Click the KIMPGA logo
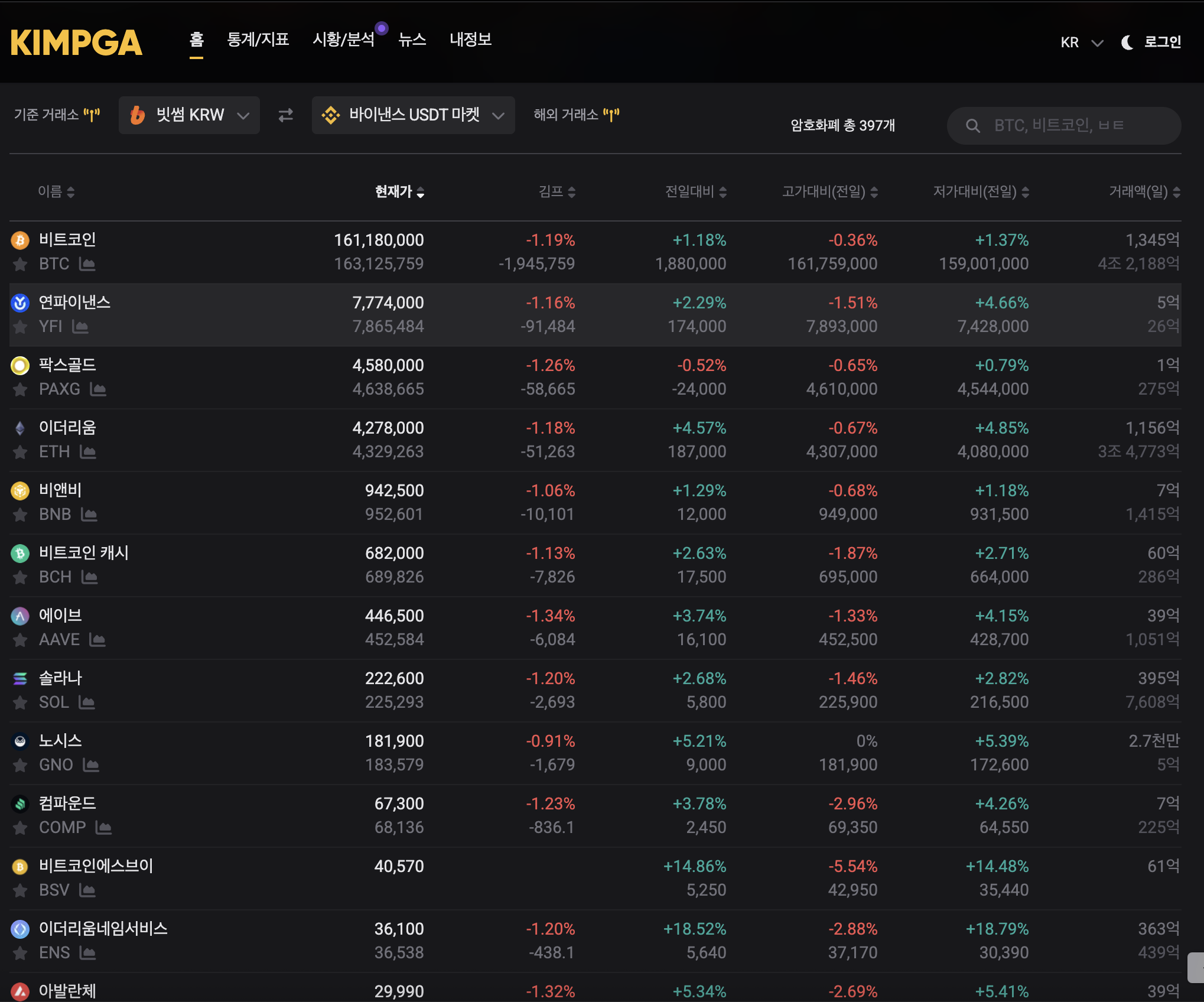This screenshot has height=1002, width=1204. coord(76,43)
